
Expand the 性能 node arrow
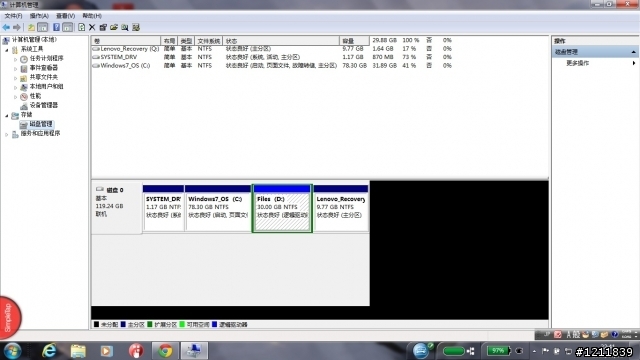click(x=16, y=97)
